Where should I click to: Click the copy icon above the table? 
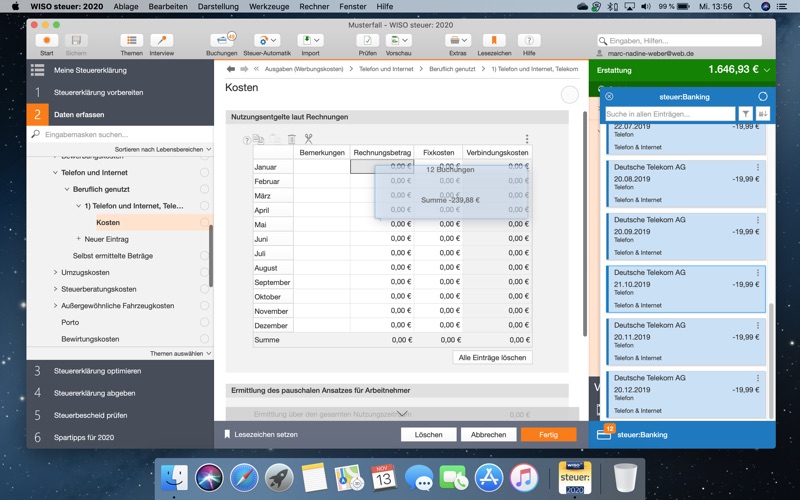pyautogui.click(x=259, y=139)
